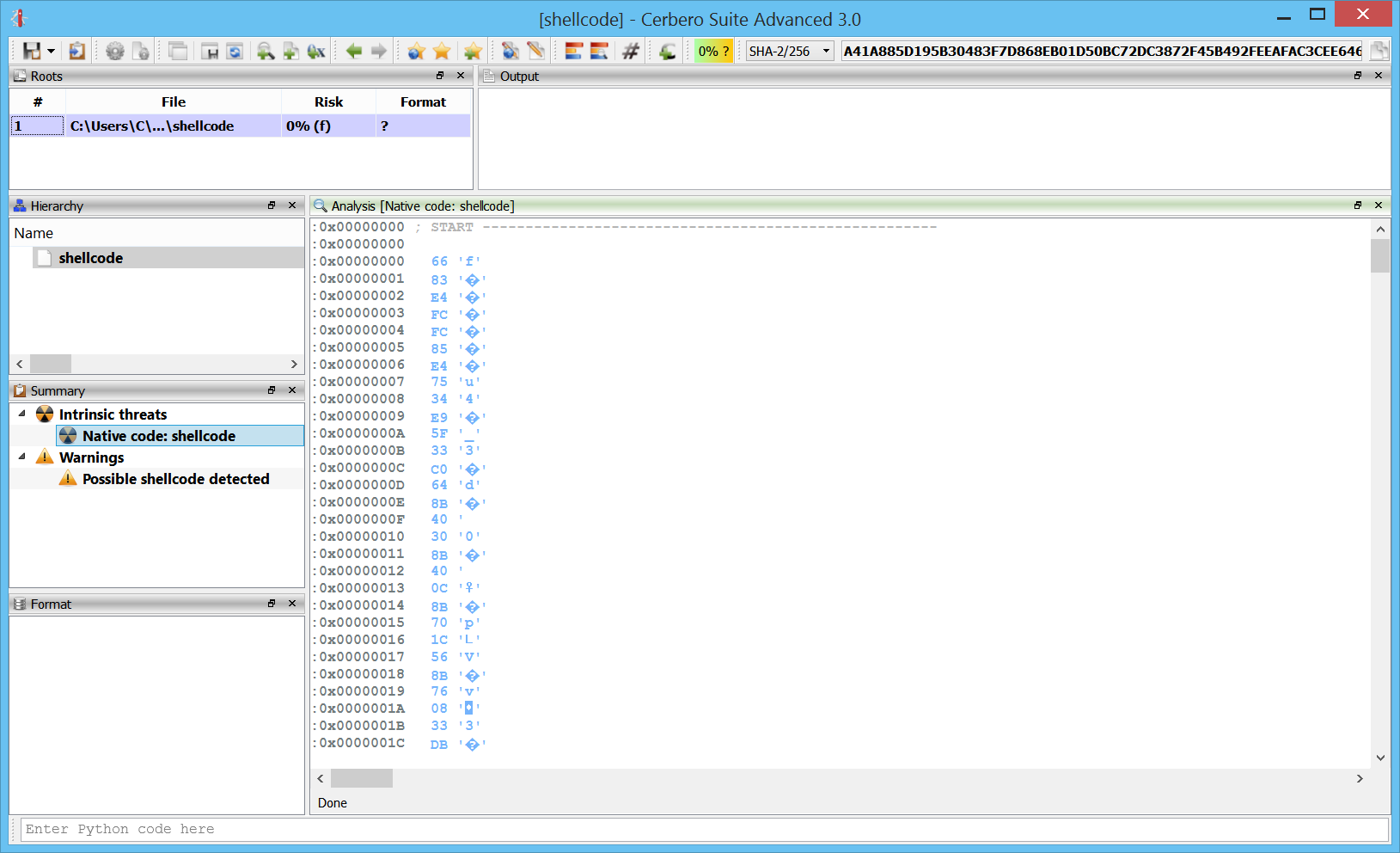
Task: Click the 0% (f) risk cell
Action: [x=328, y=126]
